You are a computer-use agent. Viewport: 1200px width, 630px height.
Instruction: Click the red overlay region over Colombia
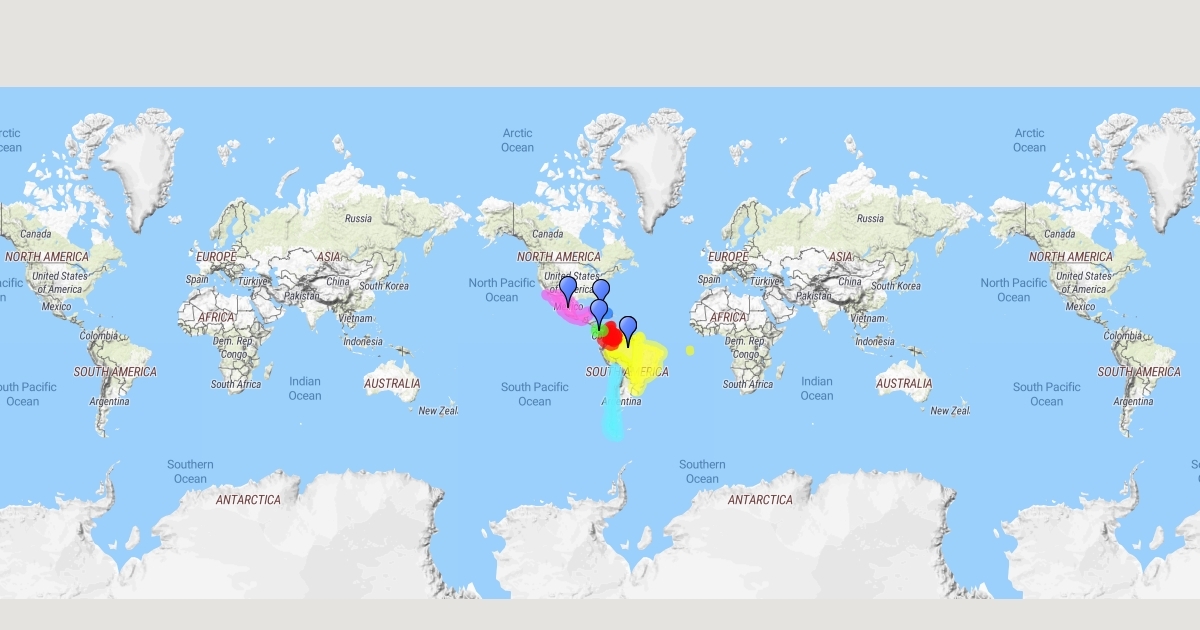[x=611, y=337]
